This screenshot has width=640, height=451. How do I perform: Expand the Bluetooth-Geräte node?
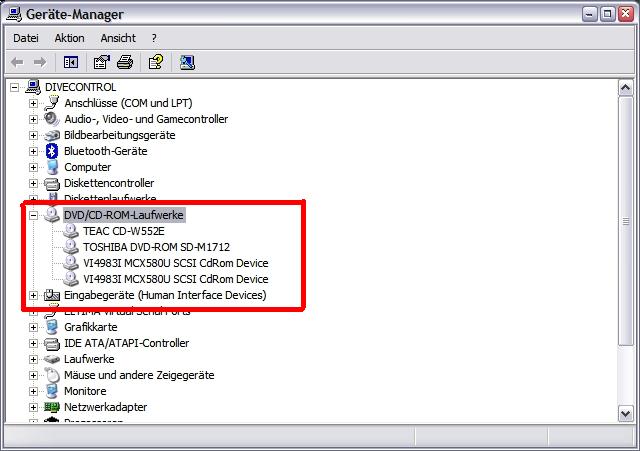33,151
